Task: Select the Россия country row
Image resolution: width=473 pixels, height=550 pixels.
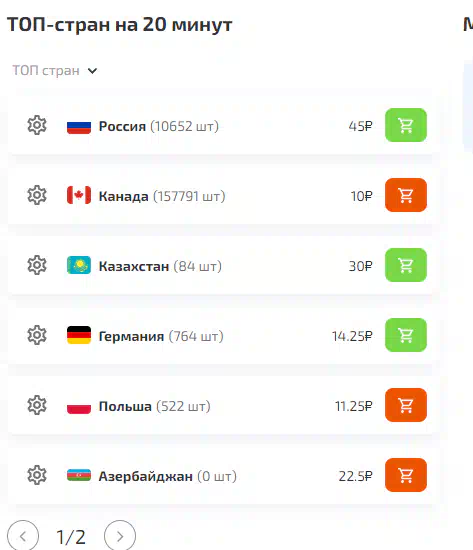Action: click(224, 126)
